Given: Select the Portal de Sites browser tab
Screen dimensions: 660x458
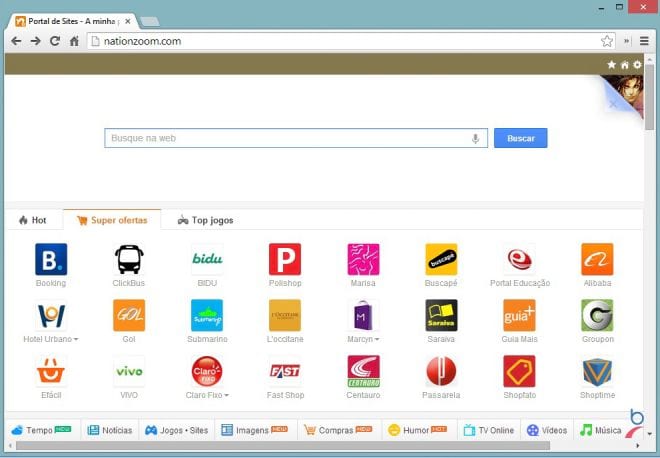Looking at the screenshot, I should point(72,21).
